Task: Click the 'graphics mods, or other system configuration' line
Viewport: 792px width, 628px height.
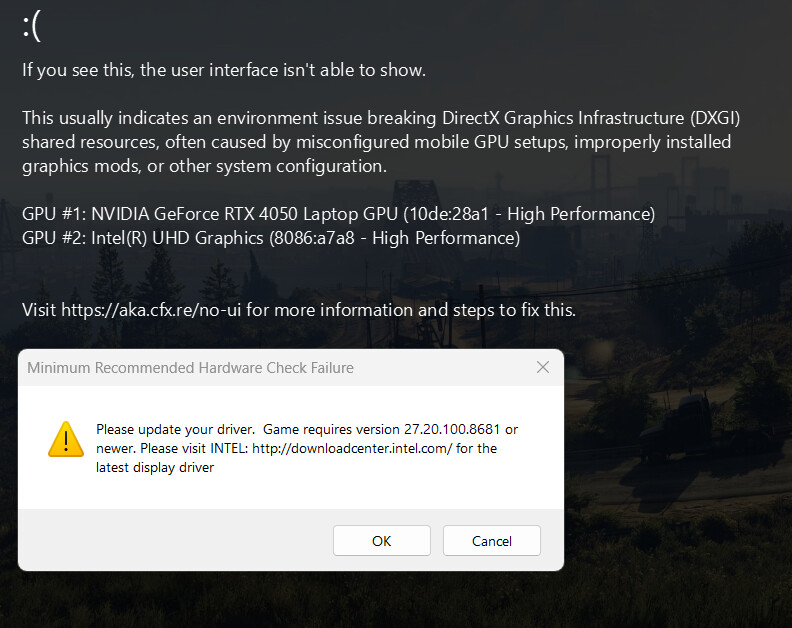Action: pos(204,166)
